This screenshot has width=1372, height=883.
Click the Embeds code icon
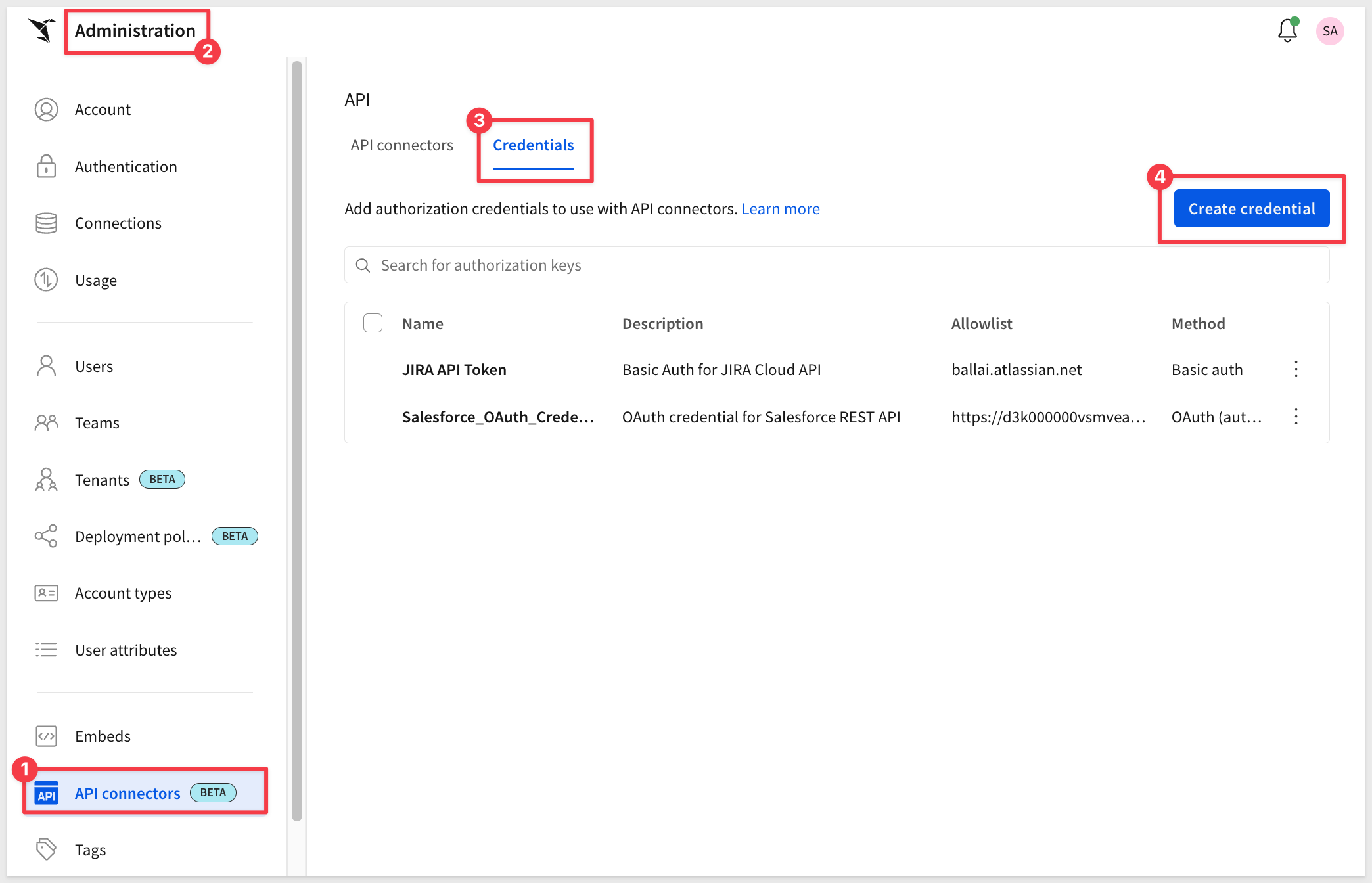[46, 736]
